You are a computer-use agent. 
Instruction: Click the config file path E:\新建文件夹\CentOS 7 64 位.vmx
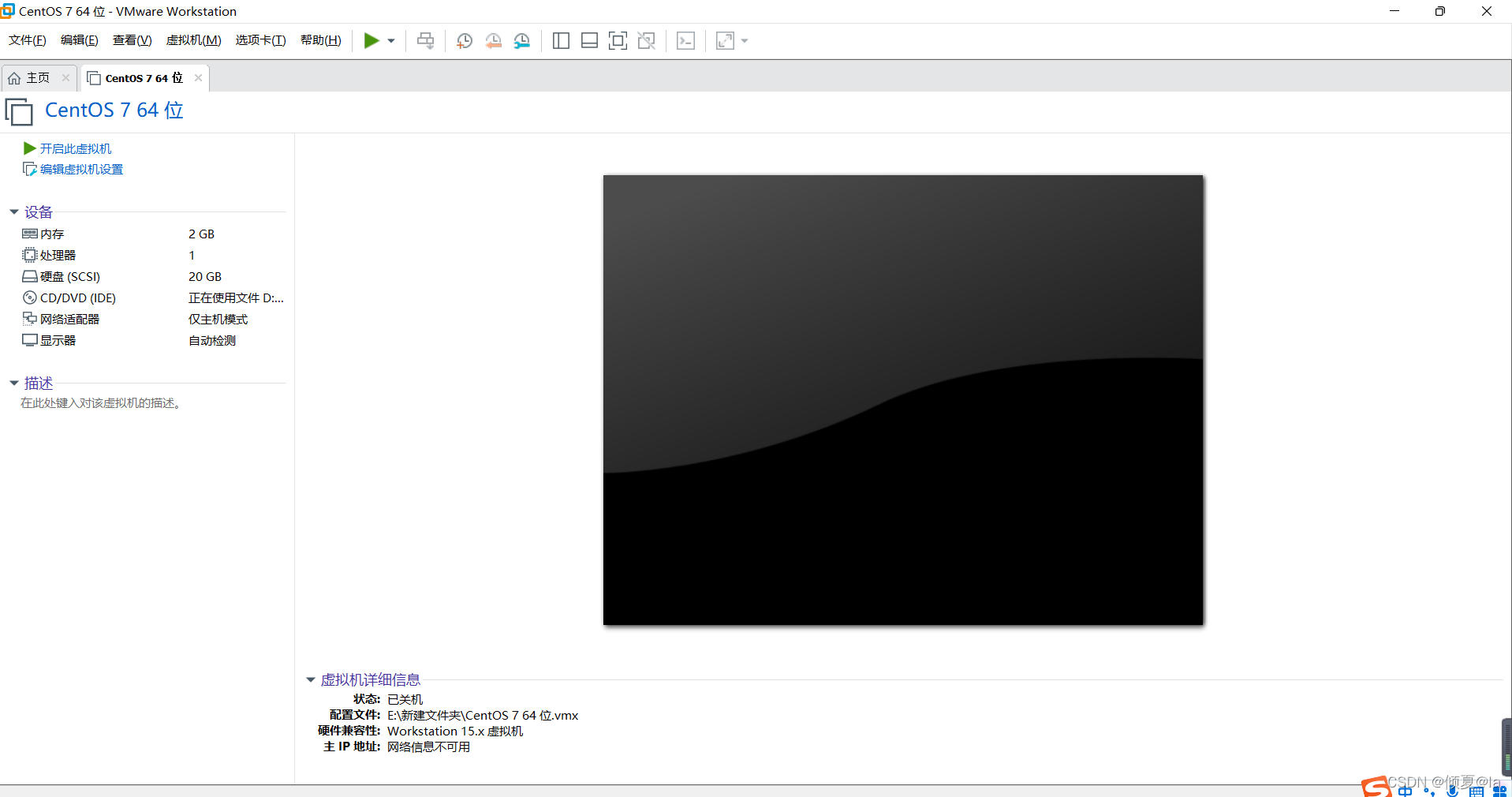[x=483, y=715]
